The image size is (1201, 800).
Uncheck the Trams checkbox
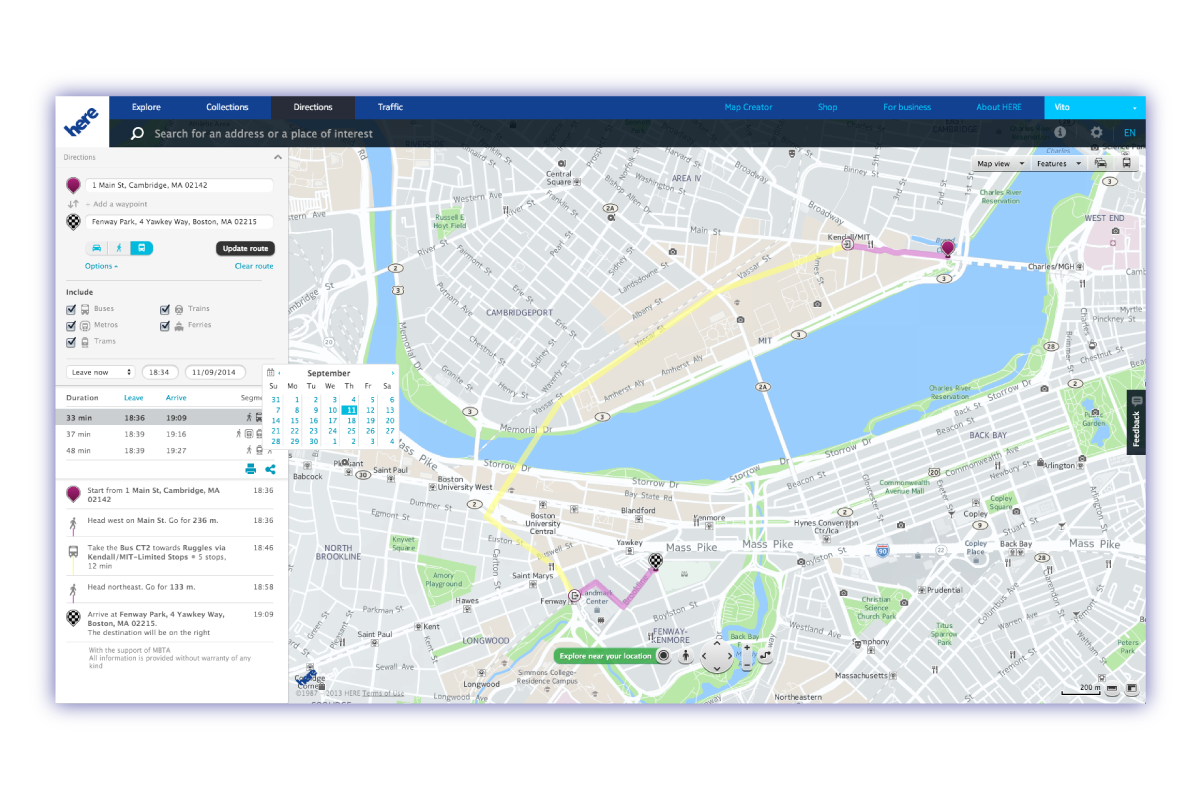point(71,341)
